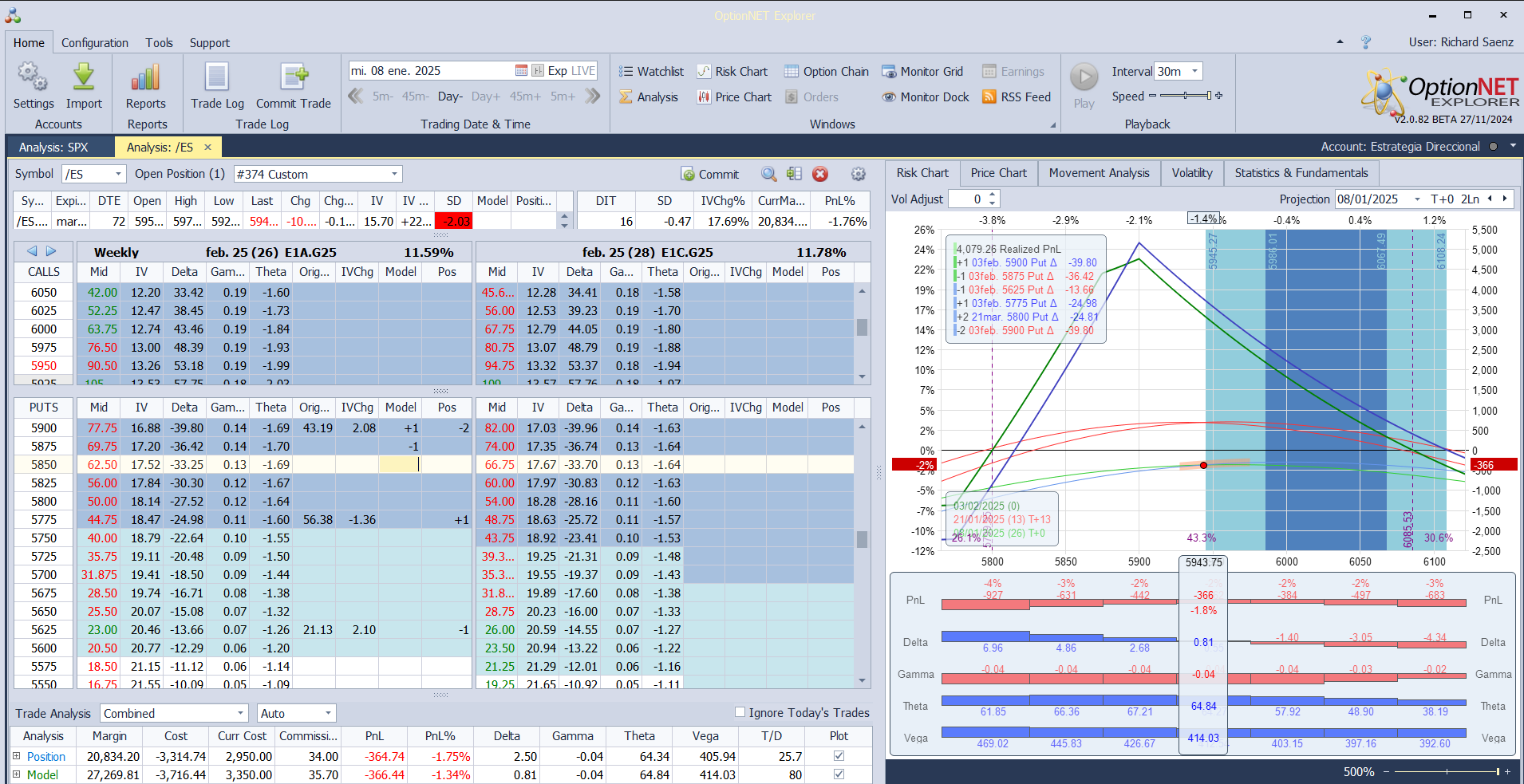Open the Price Chart candlestick window
Viewport: 1524px width, 784px height.
(734, 97)
